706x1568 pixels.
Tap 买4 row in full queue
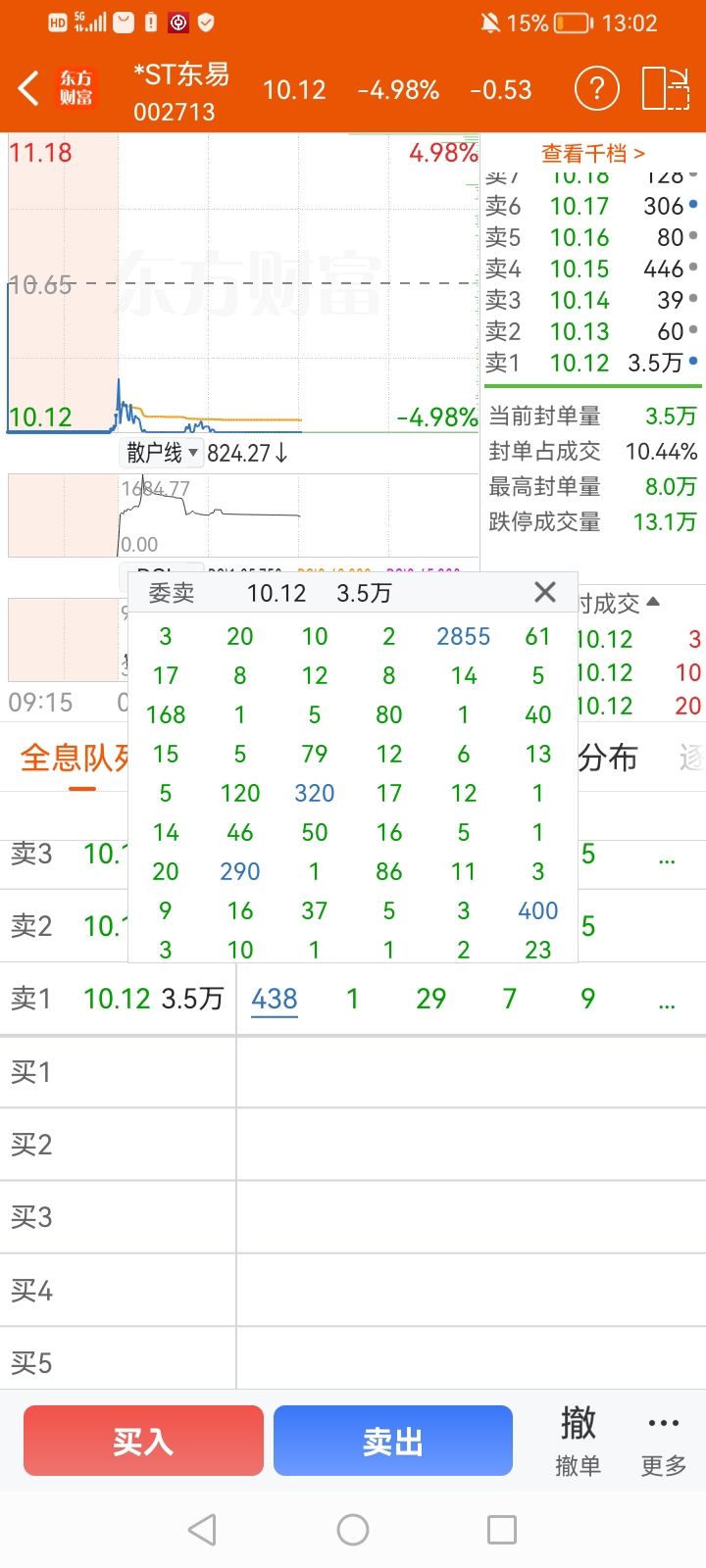click(353, 1291)
